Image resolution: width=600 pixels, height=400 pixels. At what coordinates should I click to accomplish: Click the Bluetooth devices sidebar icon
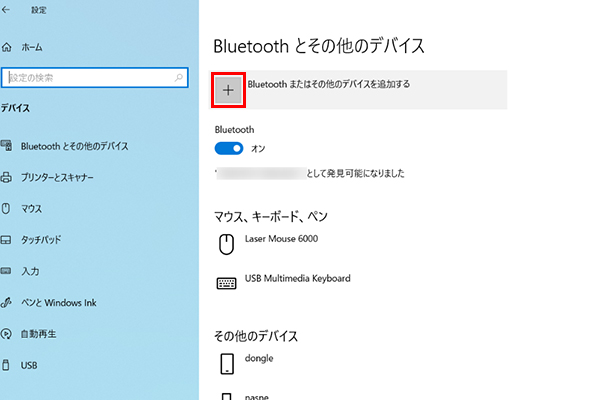click(x=6, y=146)
